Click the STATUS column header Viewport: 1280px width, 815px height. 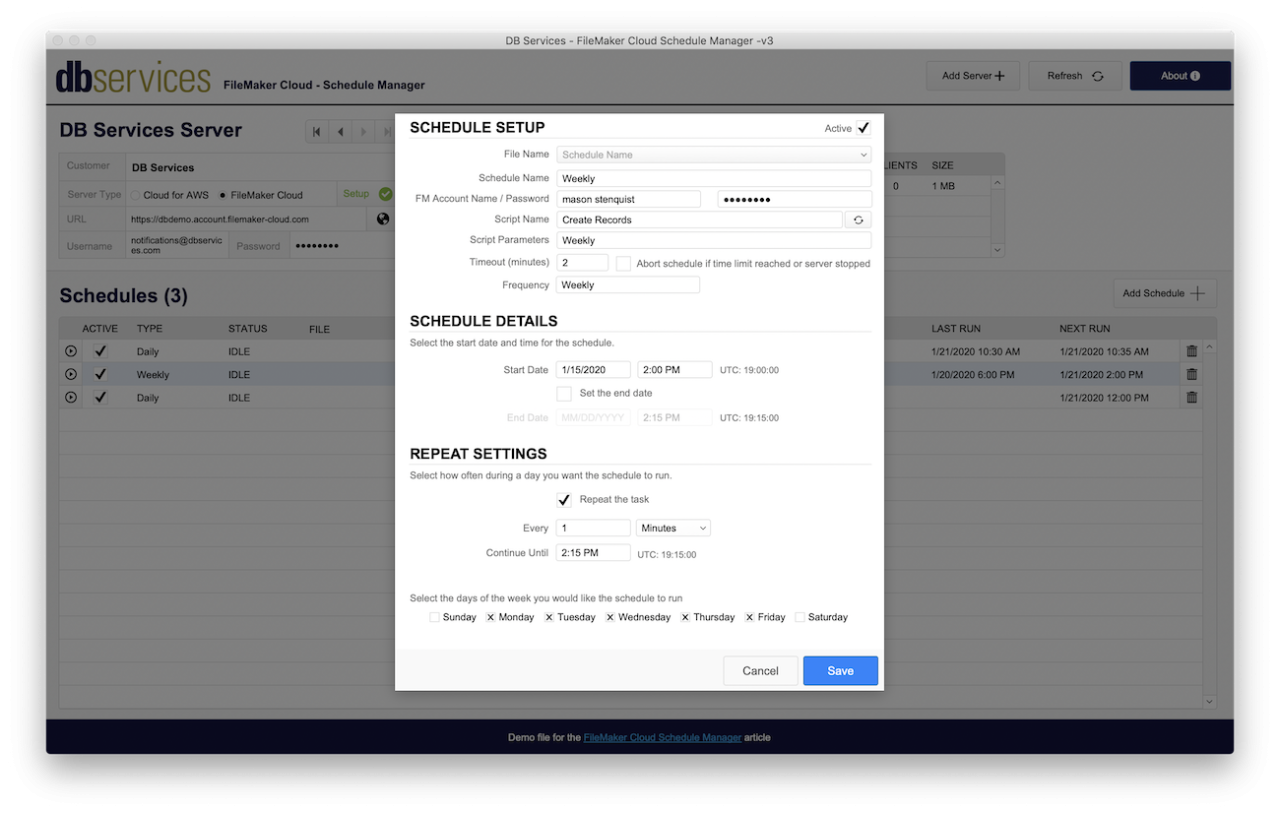click(247, 328)
